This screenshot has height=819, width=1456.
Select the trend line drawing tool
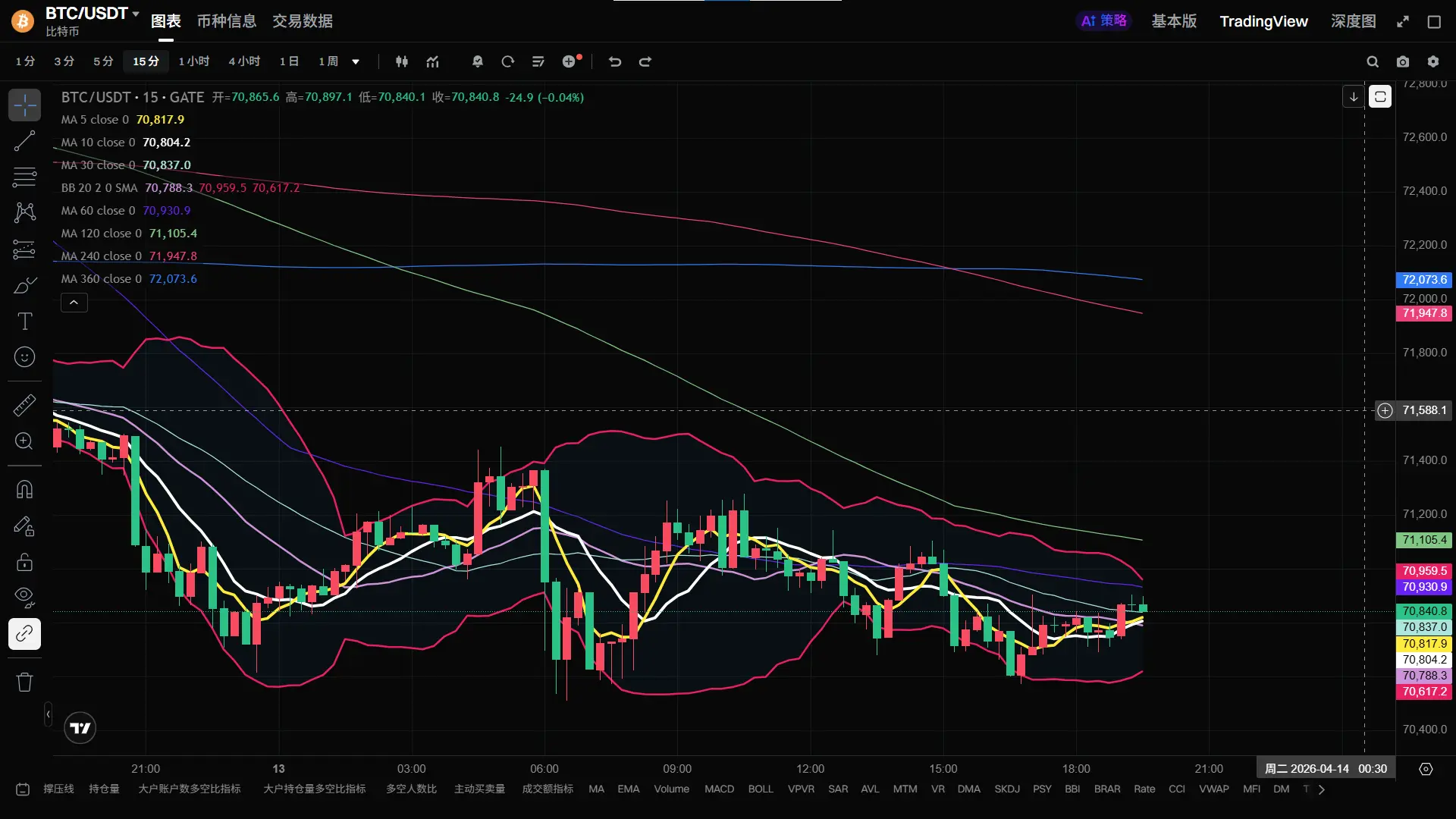[24, 141]
